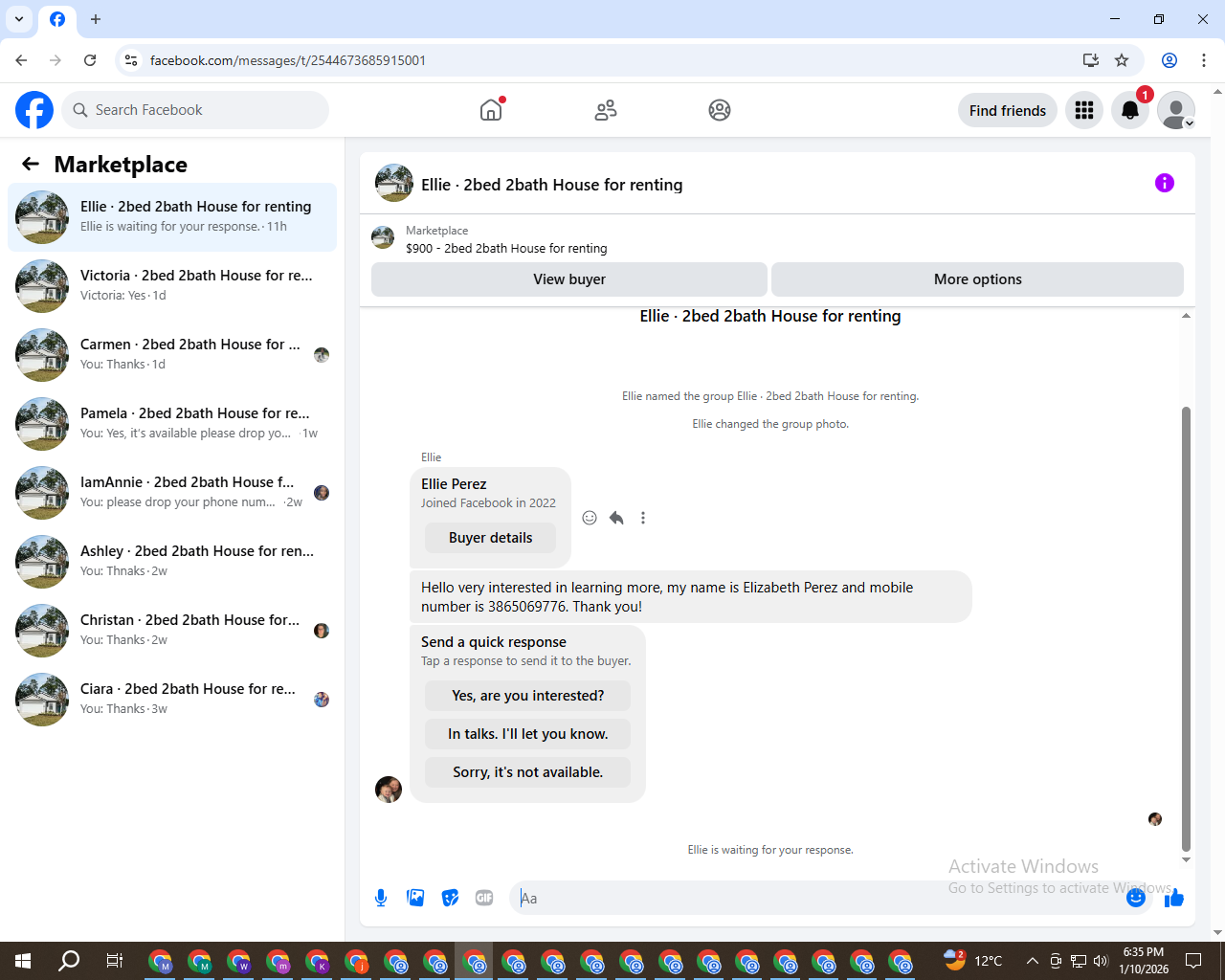Click the Facebook logo icon

(34, 110)
